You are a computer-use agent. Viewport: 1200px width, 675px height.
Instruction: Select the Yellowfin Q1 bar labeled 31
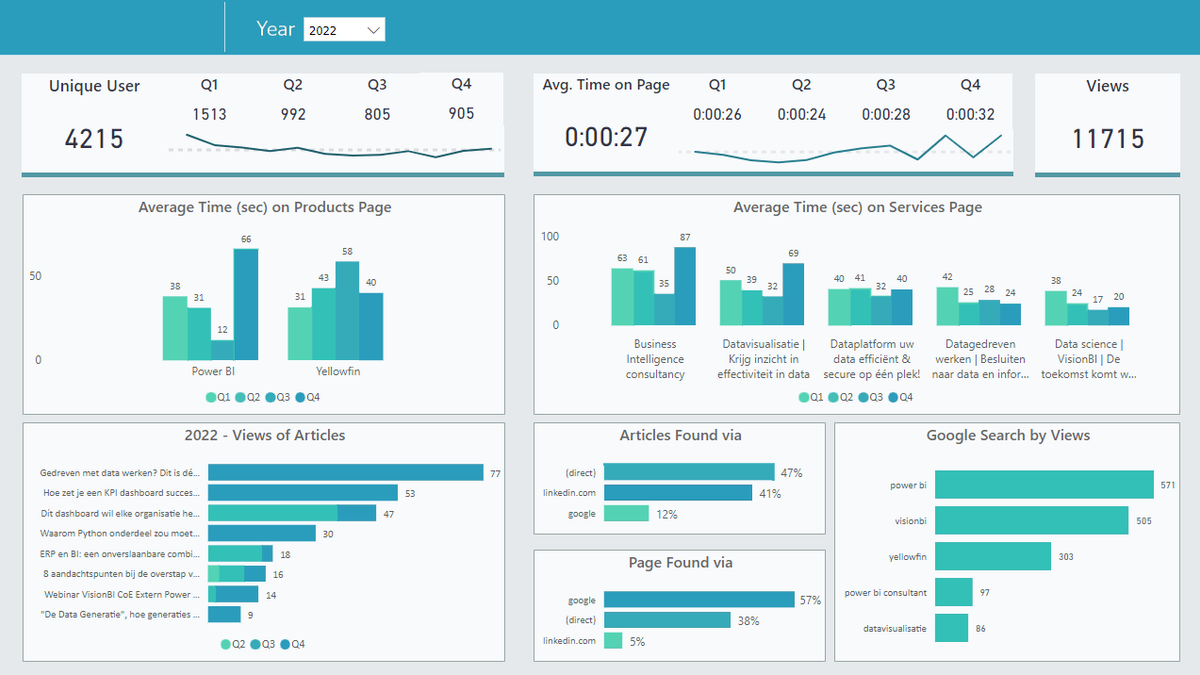300,334
